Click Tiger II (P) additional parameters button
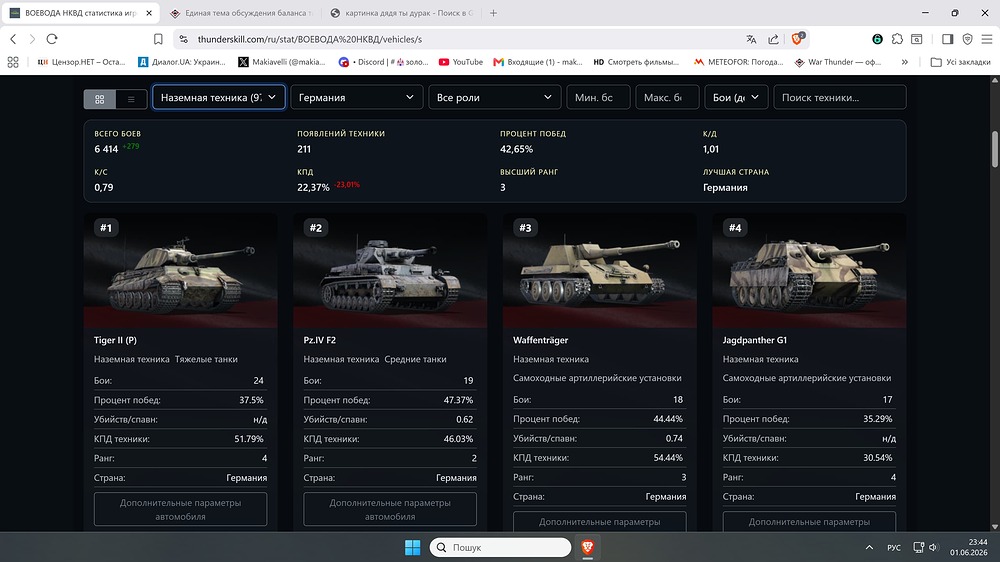Screen dimensions: 1000x562 click(180, 509)
